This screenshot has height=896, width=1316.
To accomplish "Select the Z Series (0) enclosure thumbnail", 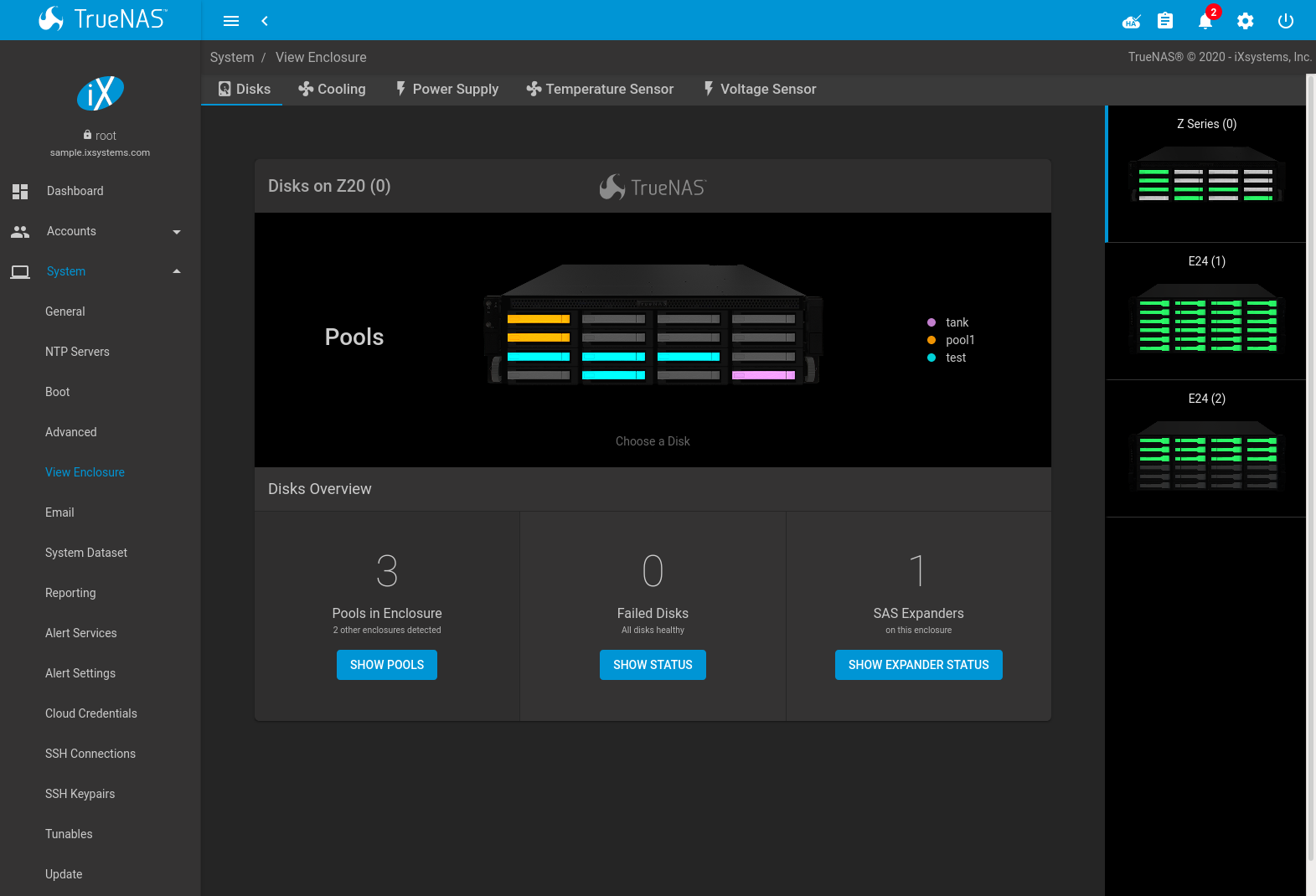I will pos(1206,174).
